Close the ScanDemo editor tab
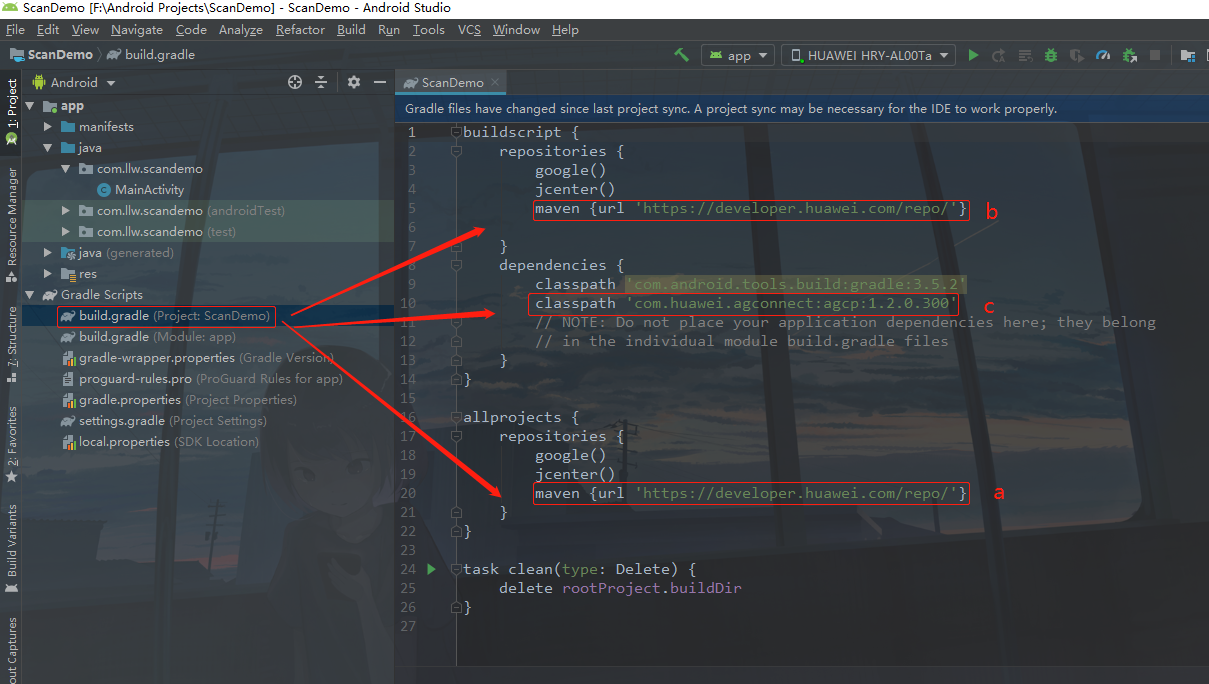Screen dimensions: 1209x684 tap(495, 83)
